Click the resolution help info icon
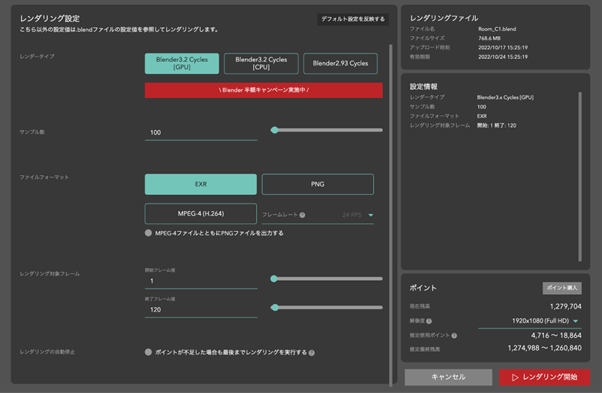 coord(429,321)
